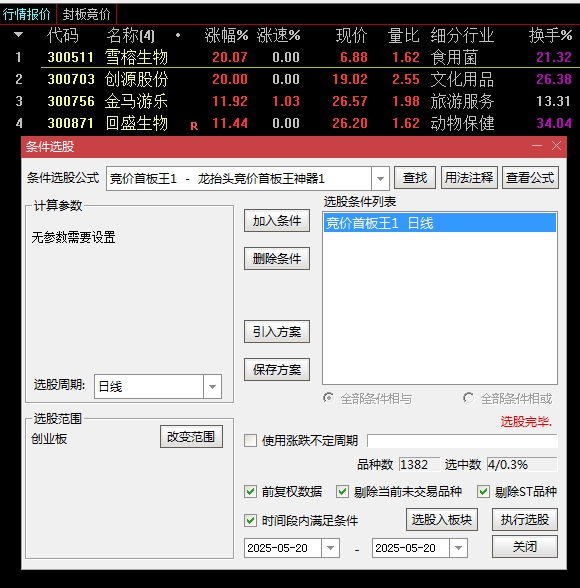Open the start date 2025-05-20 picker
Image resolution: width=580 pixels, height=588 pixels.
coord(330,548)
